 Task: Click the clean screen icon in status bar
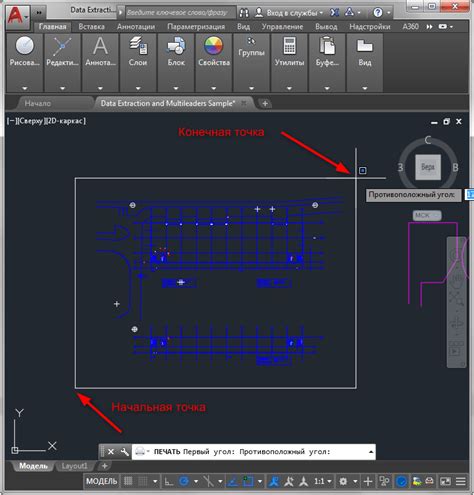pos(446,481)
